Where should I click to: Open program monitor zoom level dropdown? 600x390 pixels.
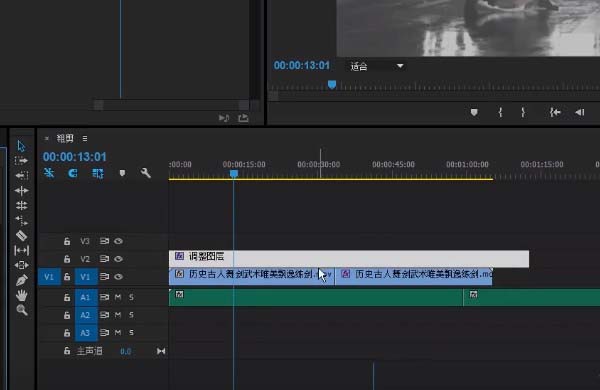(x=376, y=66)
